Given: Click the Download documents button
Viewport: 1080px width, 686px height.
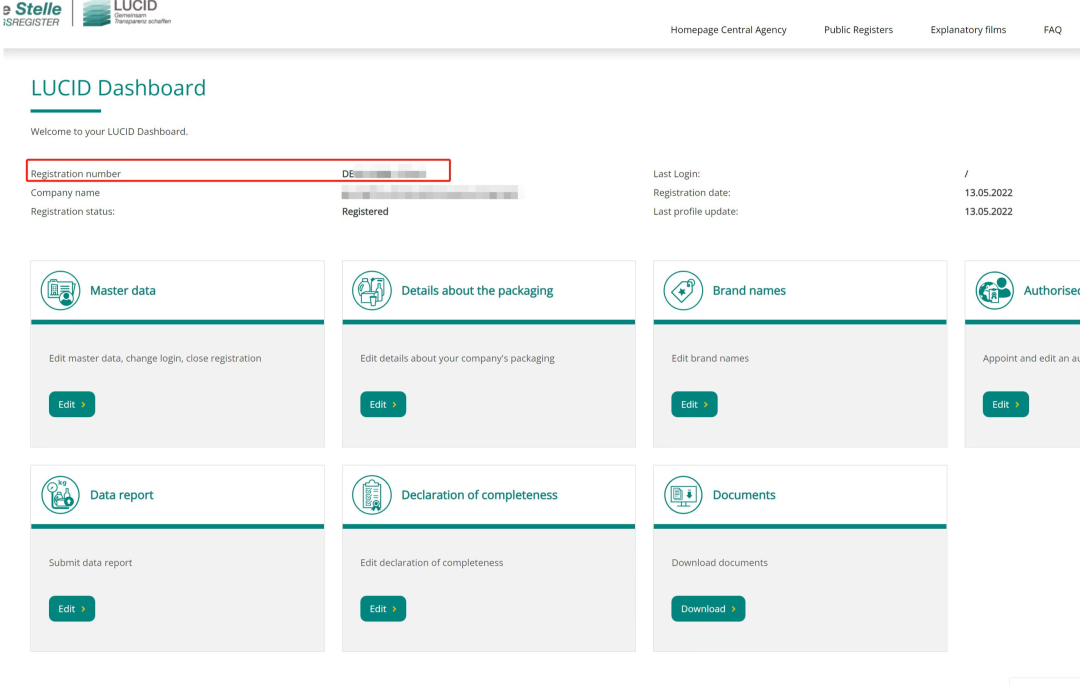Looking at the screenshot, I should coord(708,609).
